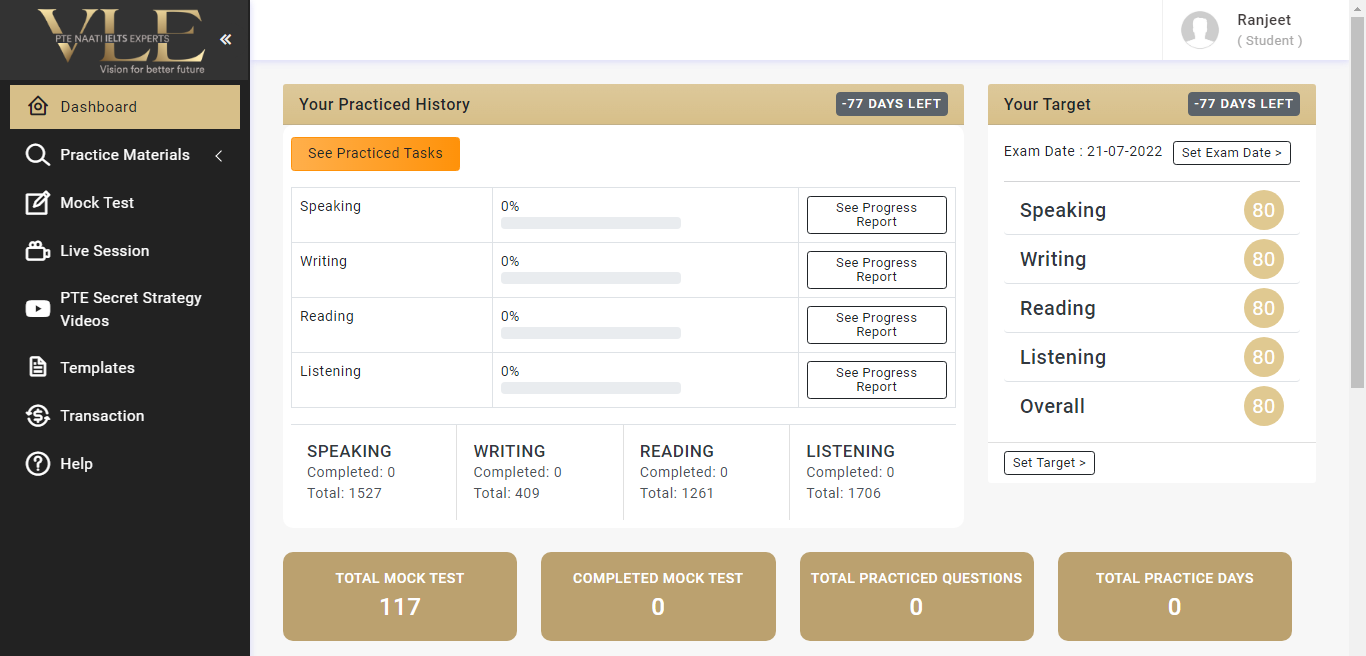Open the Speaking progress report
This screenshot has width=1366, height=656.
coord(876,215)
